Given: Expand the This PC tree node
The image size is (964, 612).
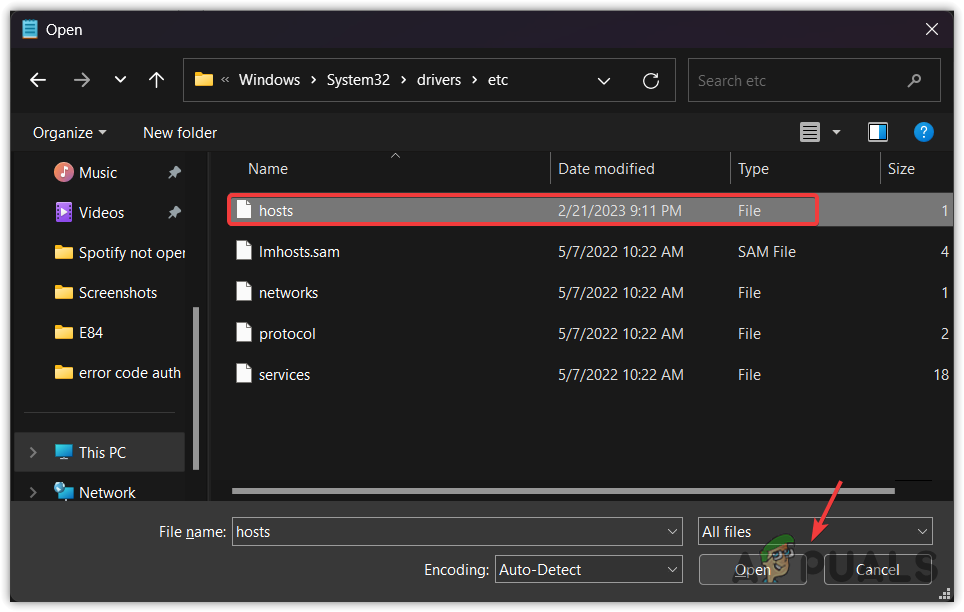Looking at the screenshot, I should 33,452.
